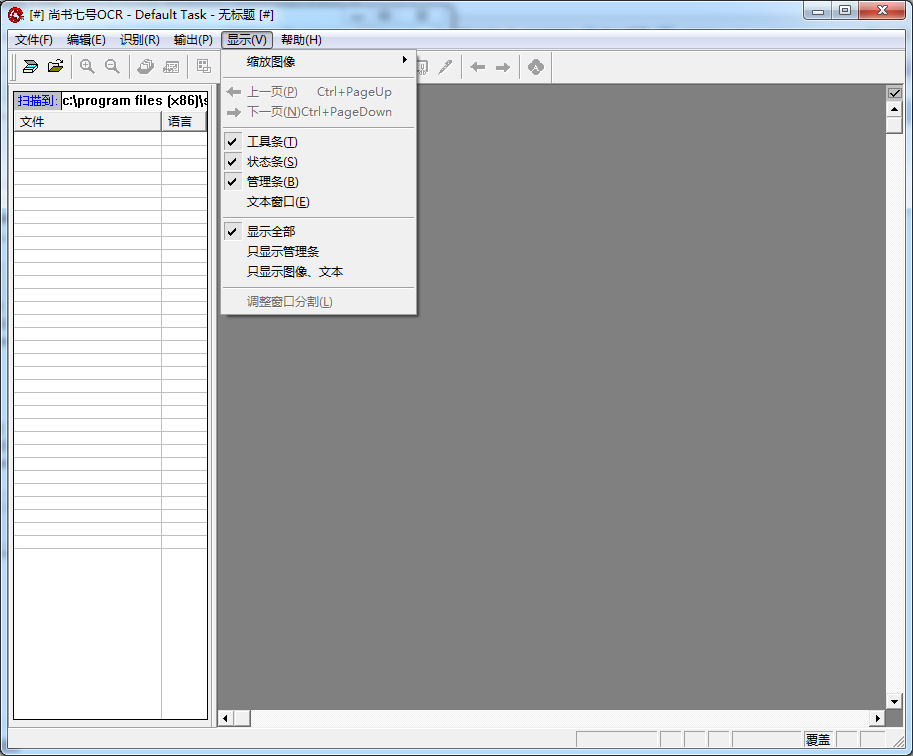Click the left arrow previous page toolbar icon
913x756 pixels.
[478, 67]
